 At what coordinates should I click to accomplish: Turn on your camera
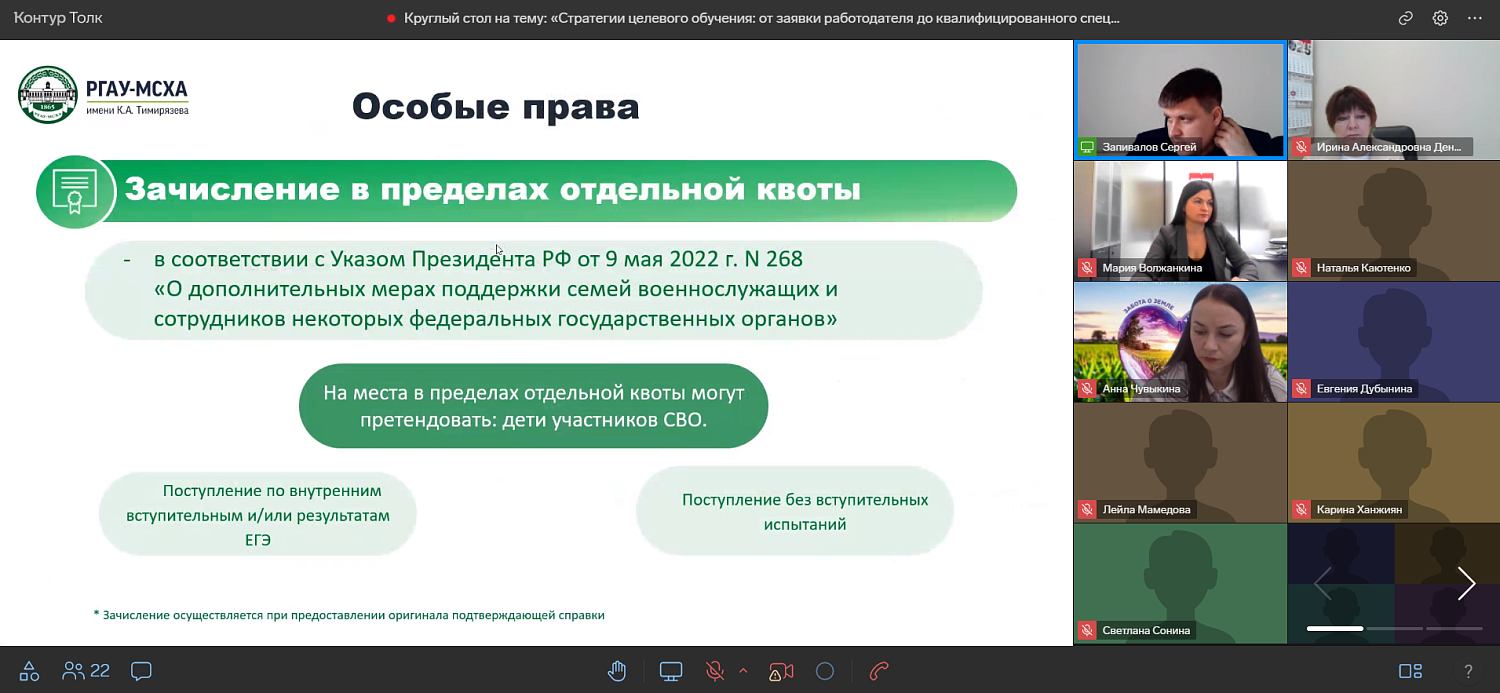[x=780, y=671]
